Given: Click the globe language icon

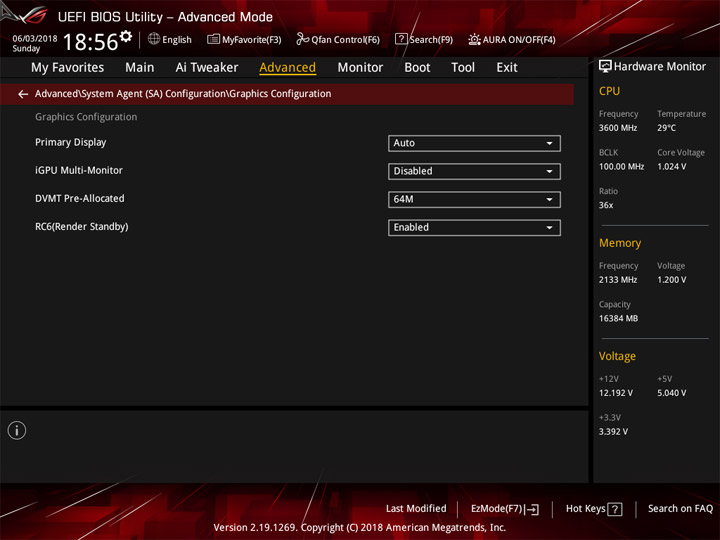Looking at the screenshot, I should pyautogui.click(x=154, y=39).
